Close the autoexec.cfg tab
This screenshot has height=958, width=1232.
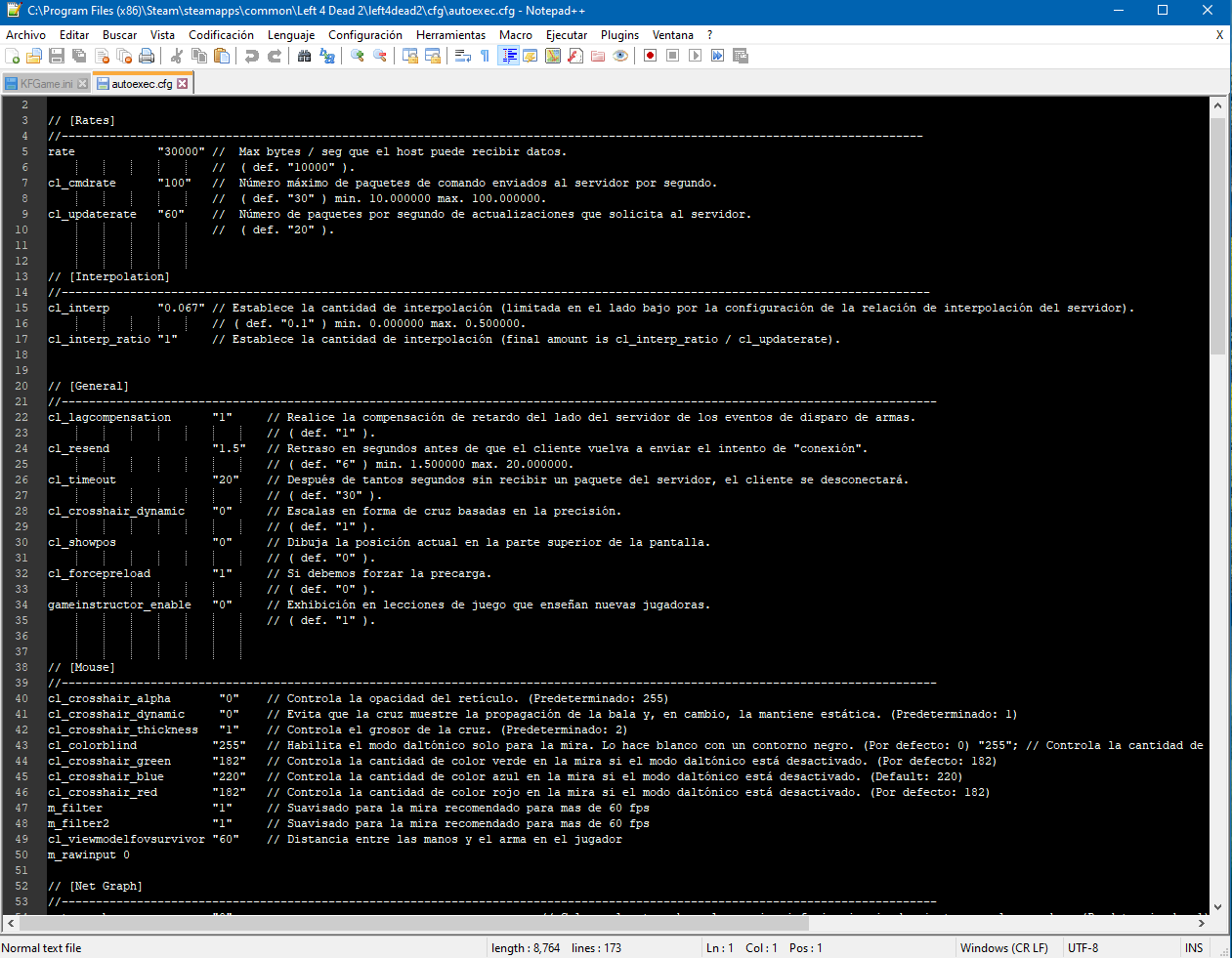coord(183,84)
